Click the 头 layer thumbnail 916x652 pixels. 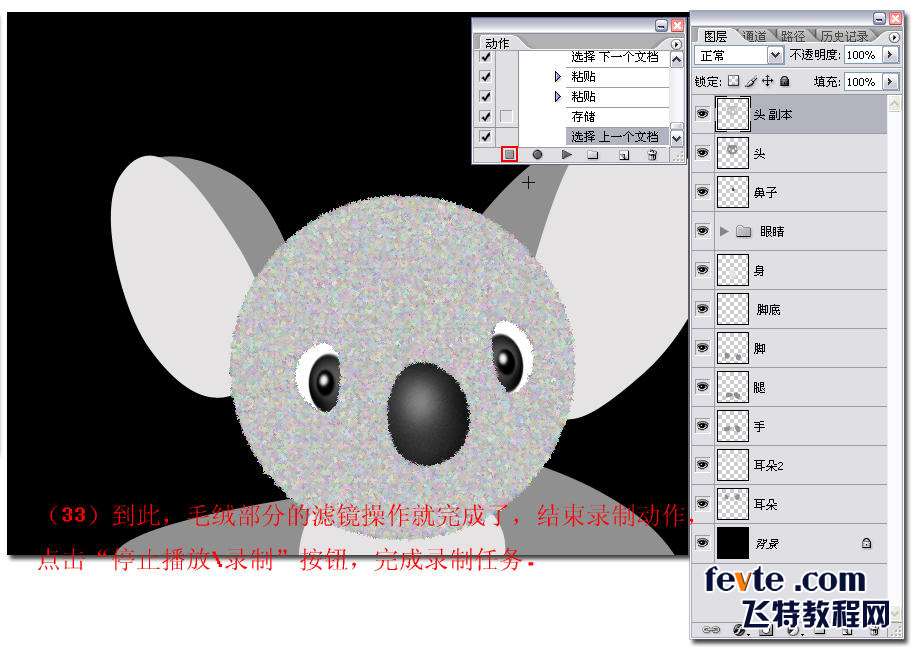(733, 153)
